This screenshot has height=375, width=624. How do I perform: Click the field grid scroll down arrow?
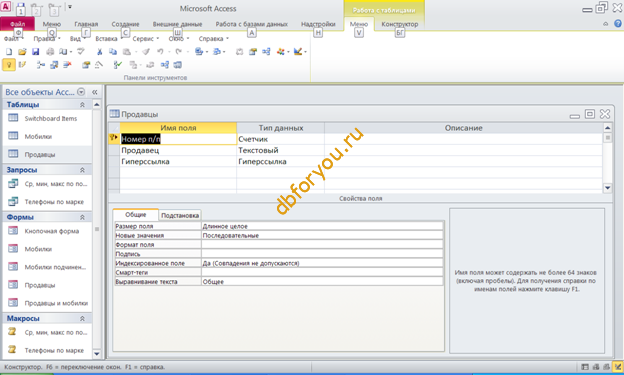[x=607, y=188]
